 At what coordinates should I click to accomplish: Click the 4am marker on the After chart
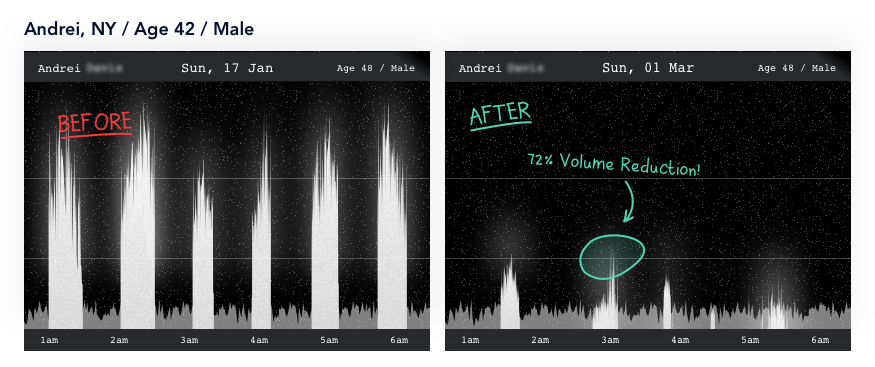680,340
